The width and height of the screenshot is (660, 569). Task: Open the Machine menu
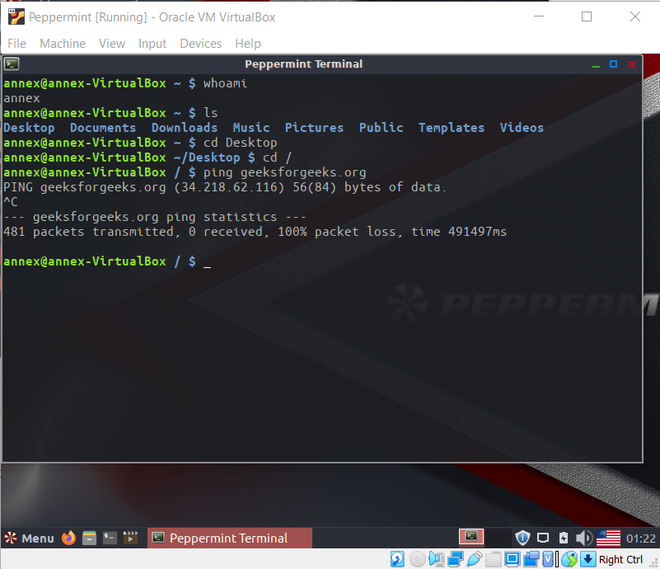(x=62, y=43)
